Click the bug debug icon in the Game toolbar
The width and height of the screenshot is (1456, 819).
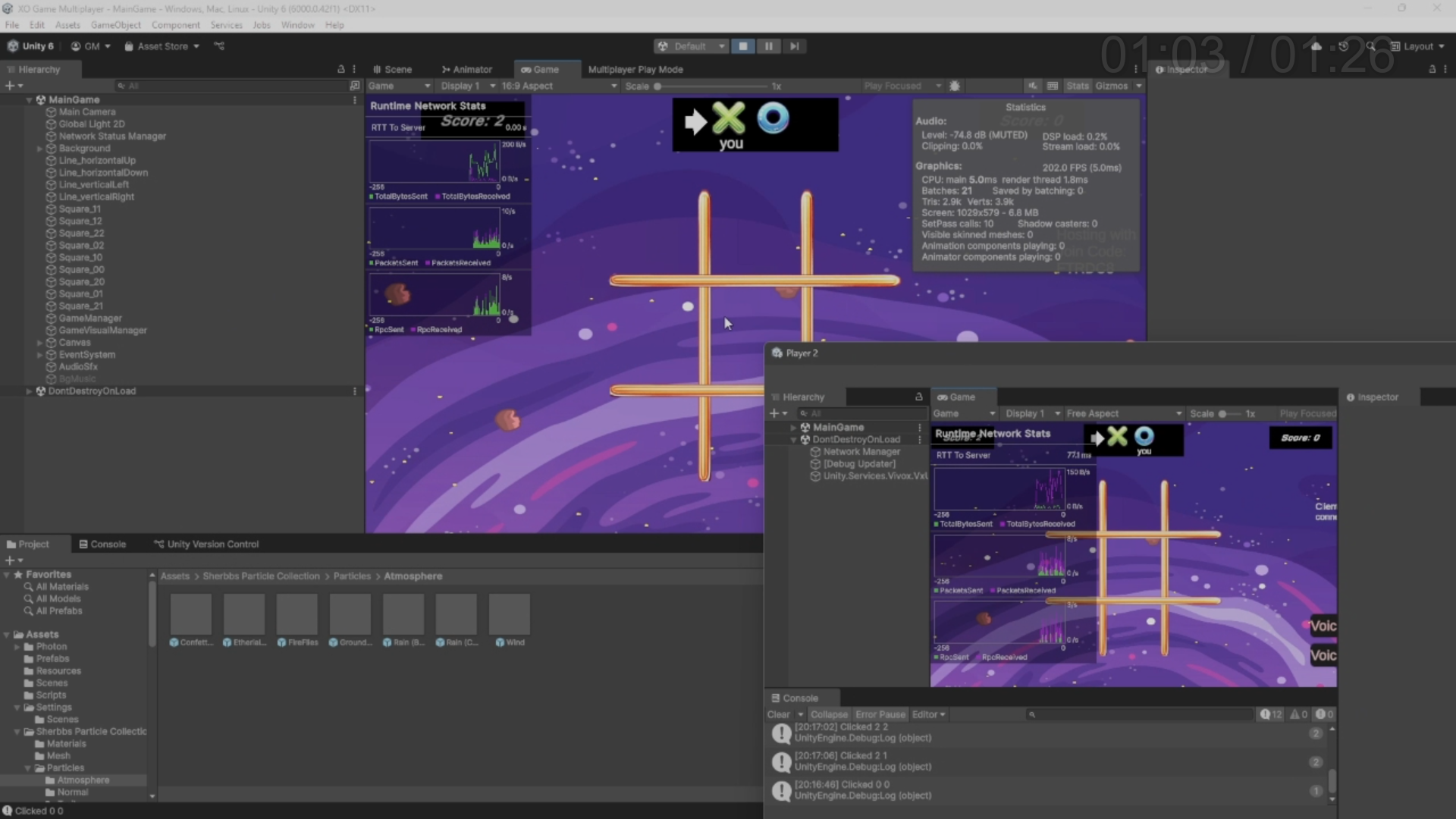pos(955,86)
